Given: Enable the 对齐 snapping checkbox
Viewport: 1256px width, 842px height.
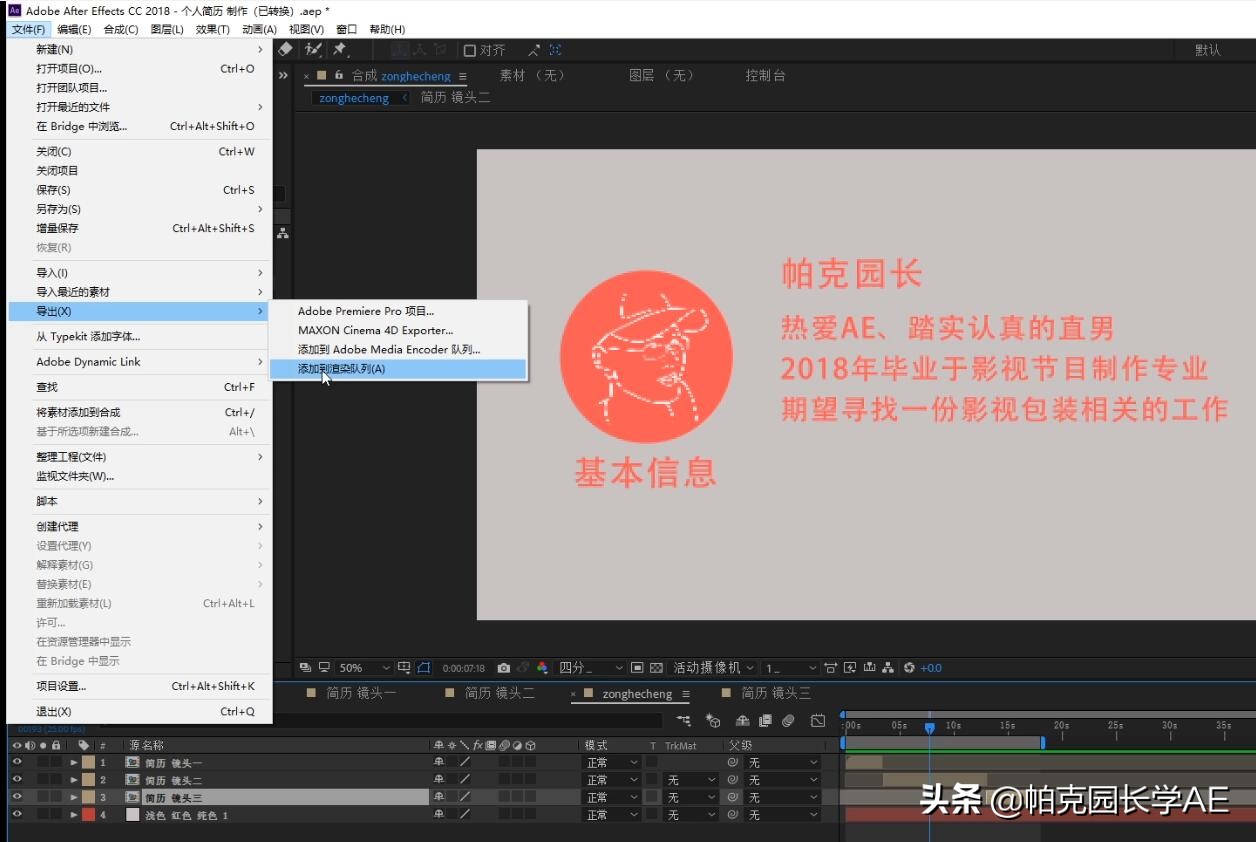Looking at the screenshot, I should (469, 50).
